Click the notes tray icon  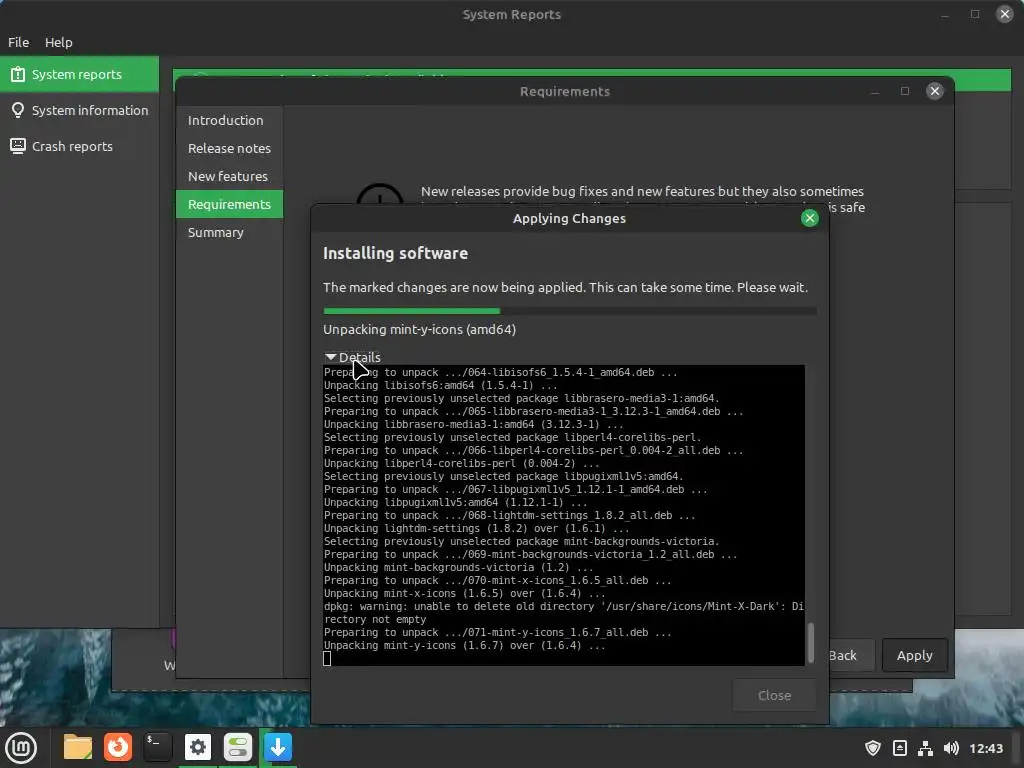point(899,748)
